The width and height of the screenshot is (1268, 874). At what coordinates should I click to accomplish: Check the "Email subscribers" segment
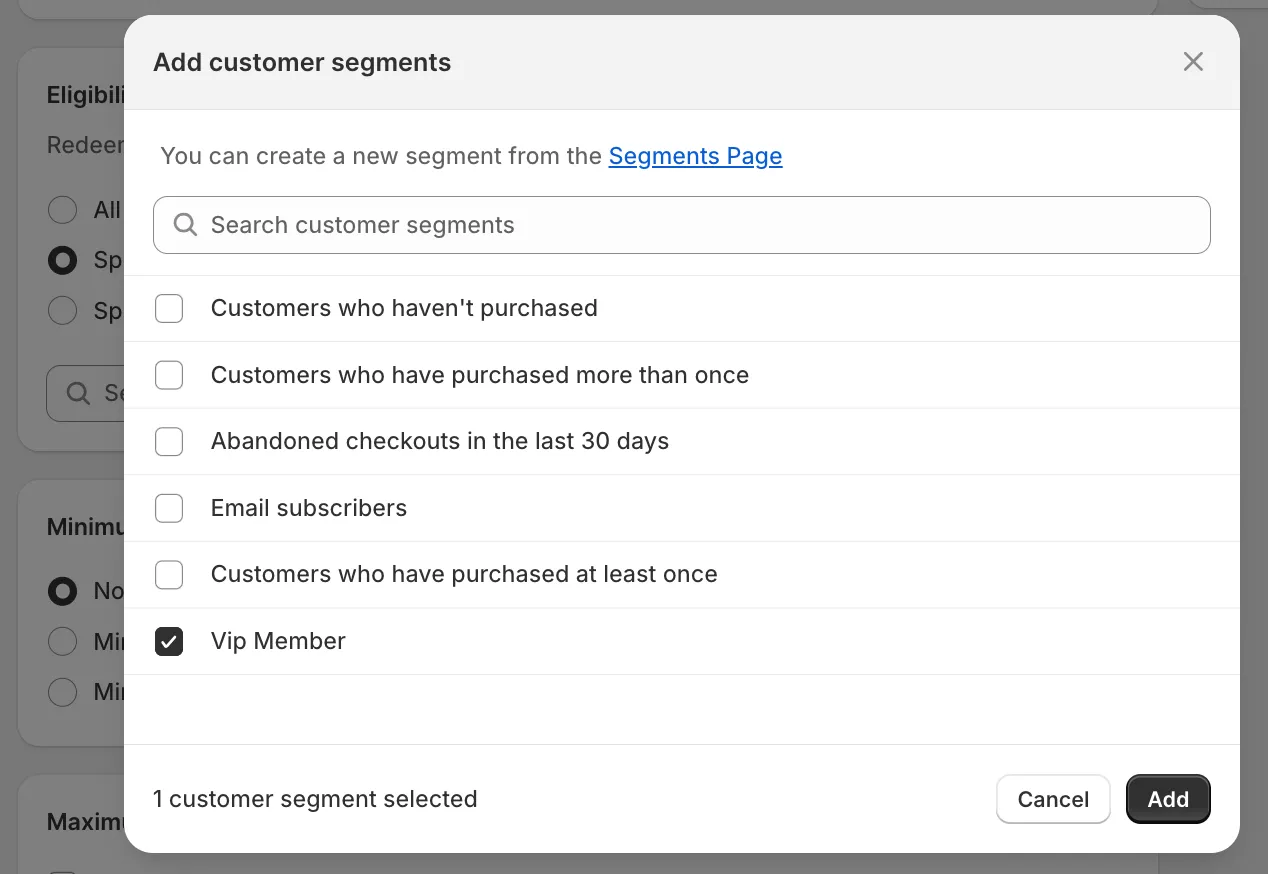(169, 508)
